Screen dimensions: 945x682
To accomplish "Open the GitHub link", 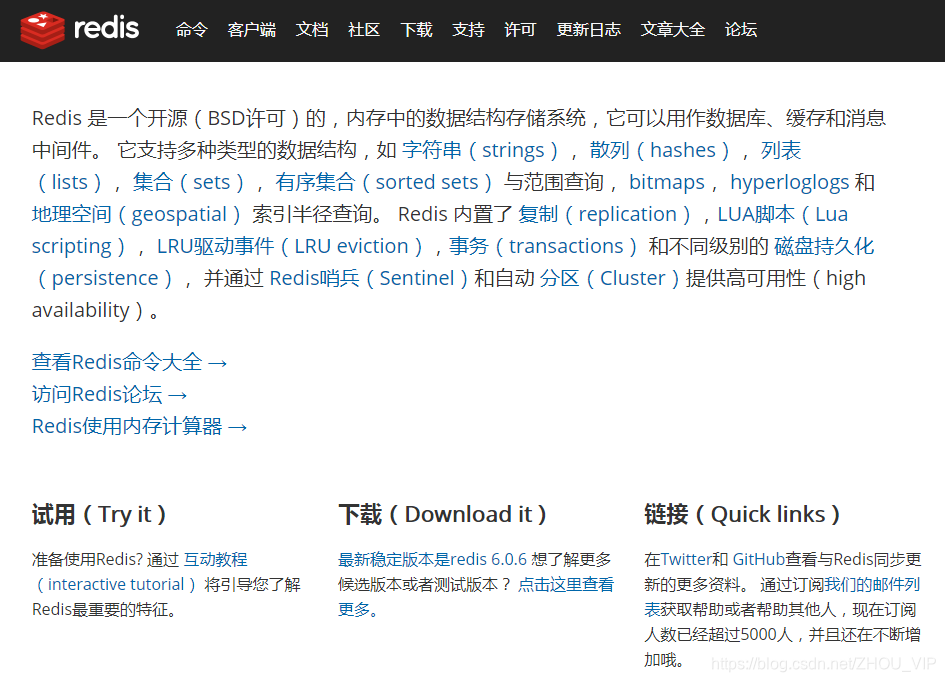I will coord(759,560).
